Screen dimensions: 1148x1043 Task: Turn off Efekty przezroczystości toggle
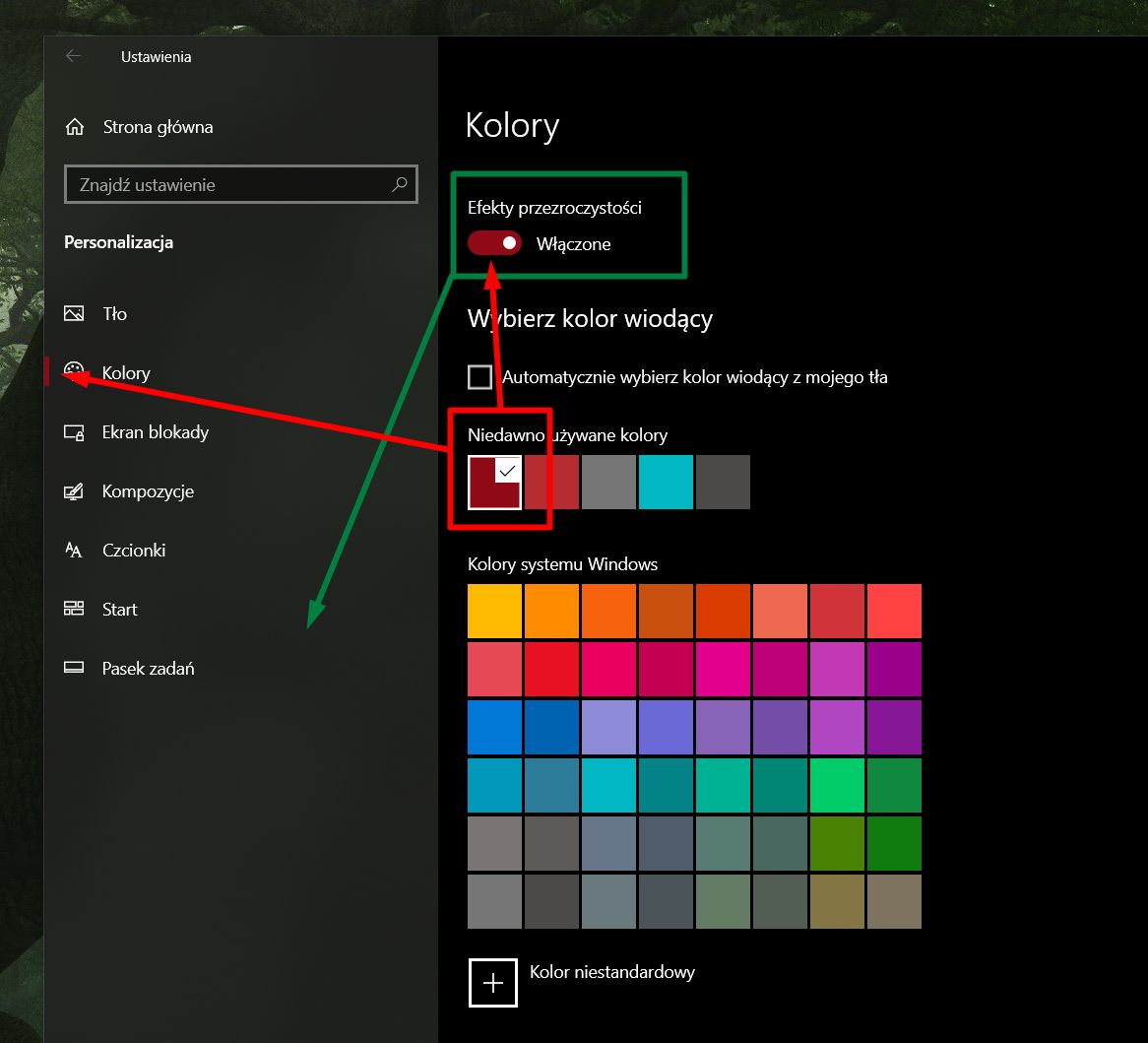[x=494, y=243]
